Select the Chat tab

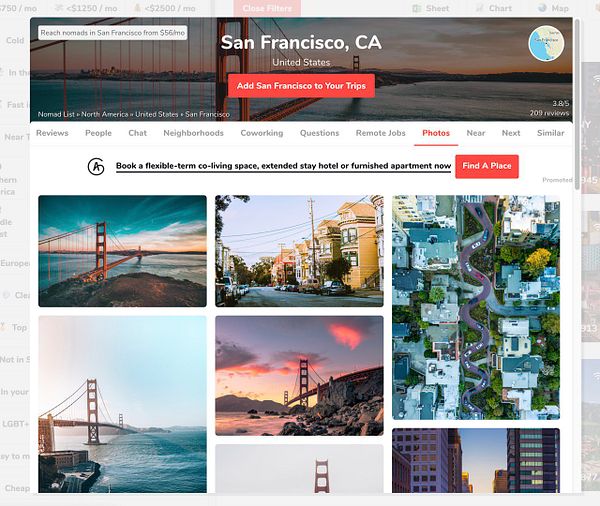(137, 133)
